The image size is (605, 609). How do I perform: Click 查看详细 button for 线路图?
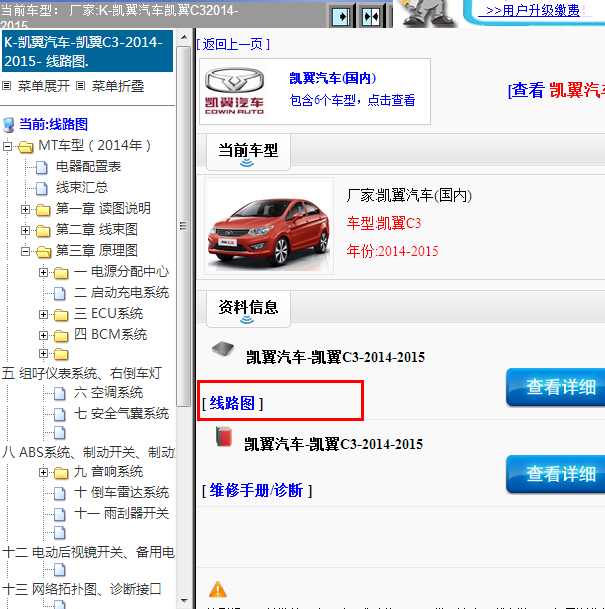click(556, 387)
